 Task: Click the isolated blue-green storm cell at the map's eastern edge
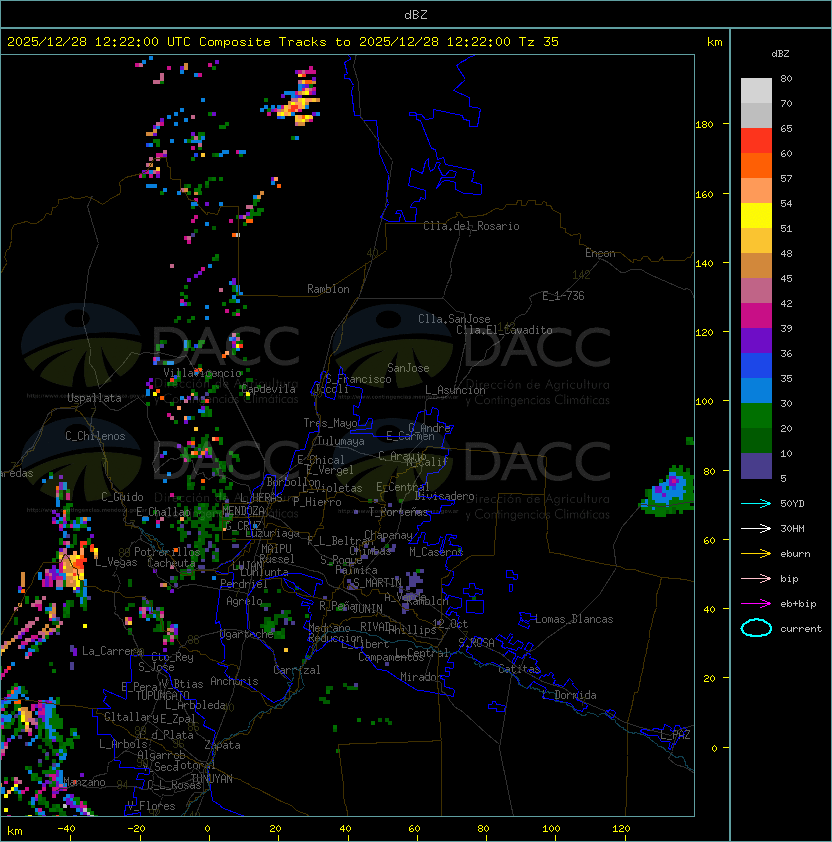coord(668,491)
